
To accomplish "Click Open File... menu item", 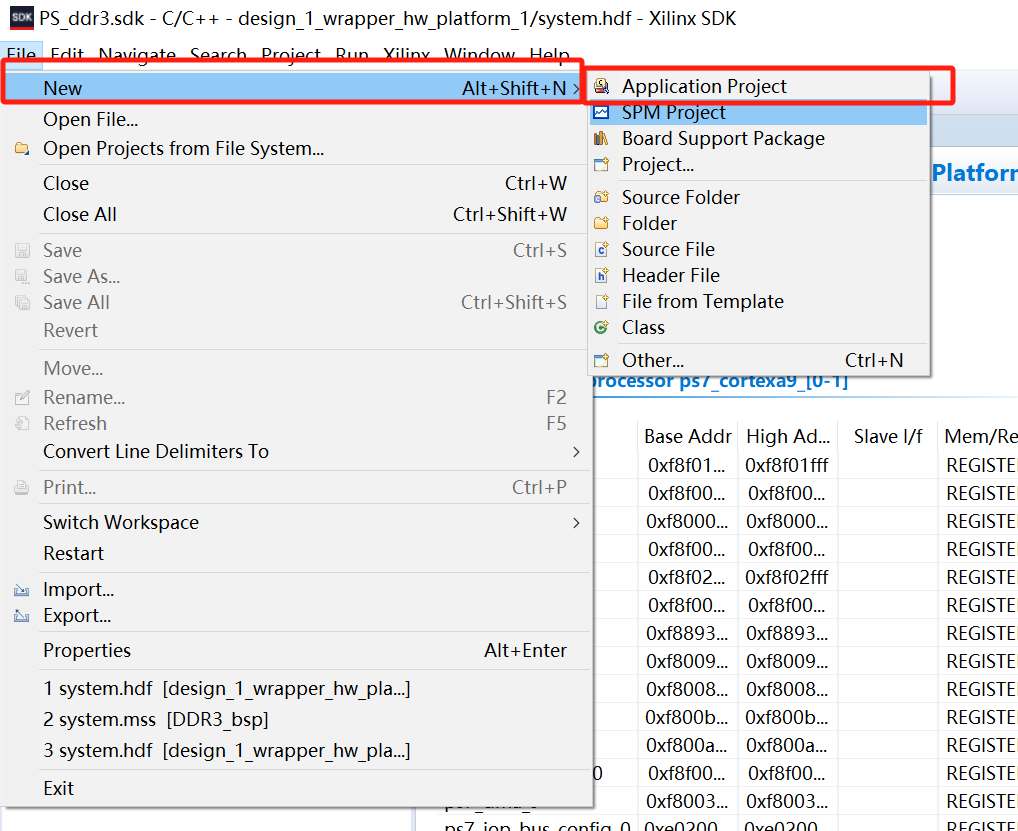I will click(297, 119).
